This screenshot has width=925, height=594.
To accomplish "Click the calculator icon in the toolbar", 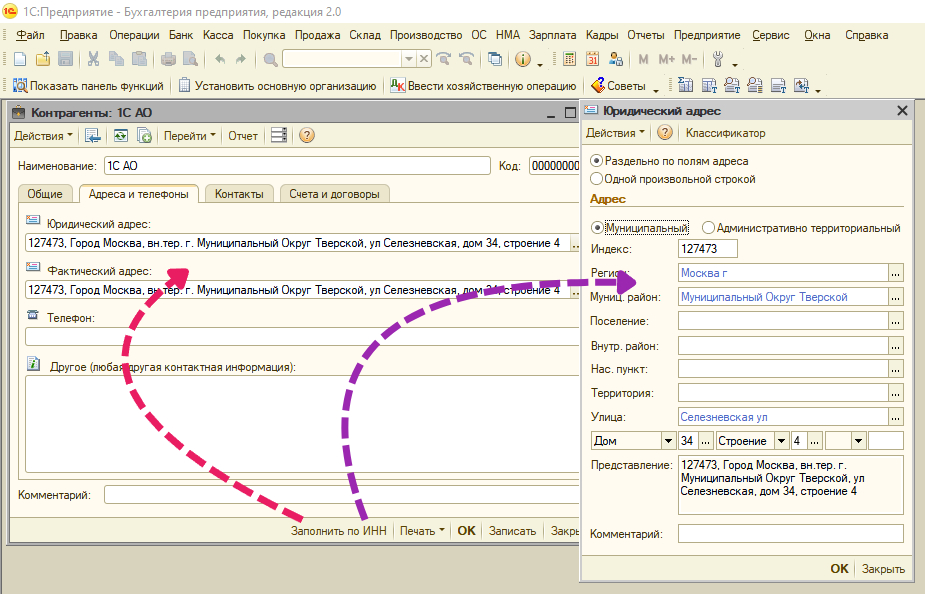I will (x=570, y=59).
